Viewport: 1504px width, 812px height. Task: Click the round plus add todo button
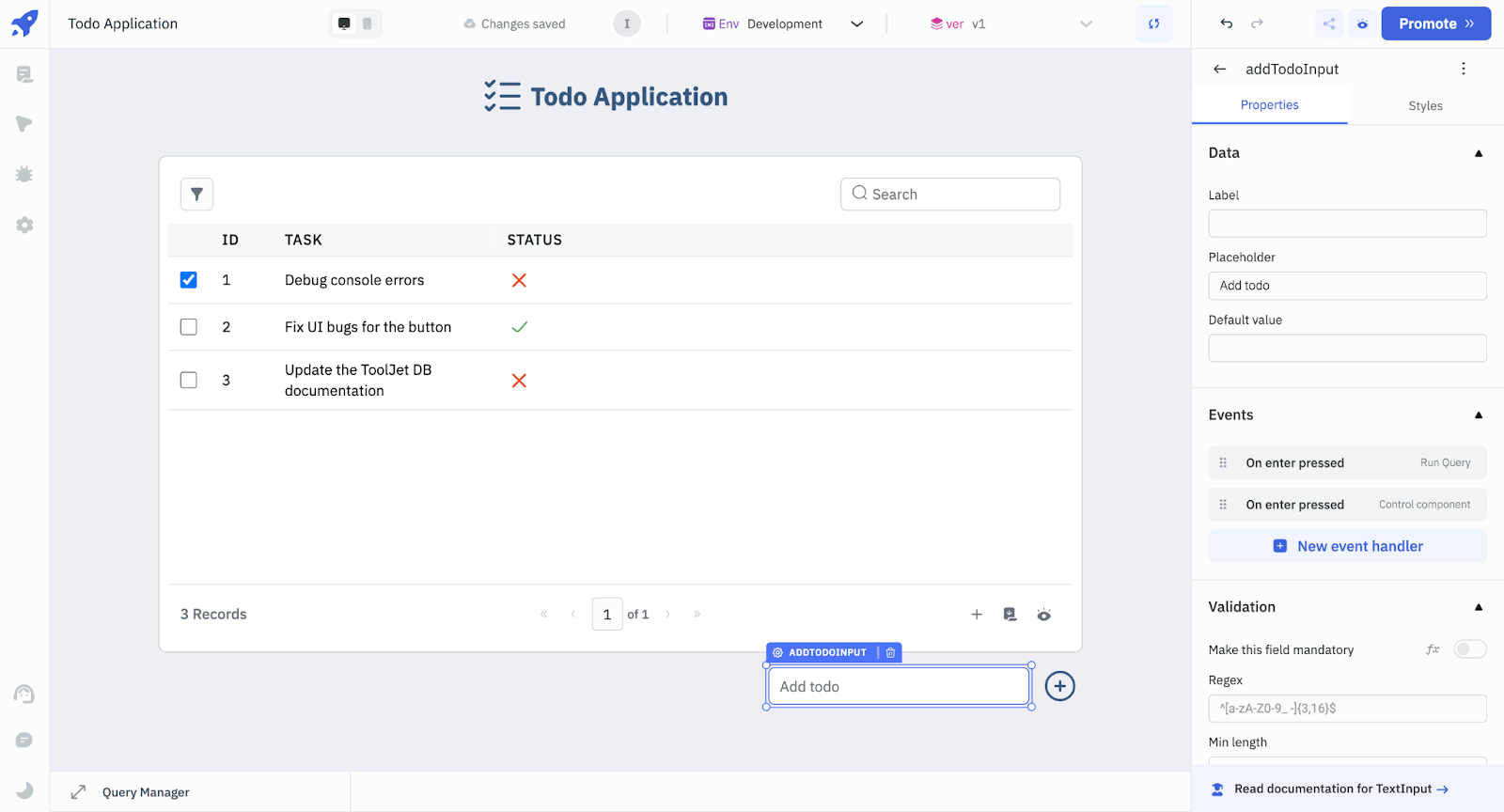coord(1060,686)
